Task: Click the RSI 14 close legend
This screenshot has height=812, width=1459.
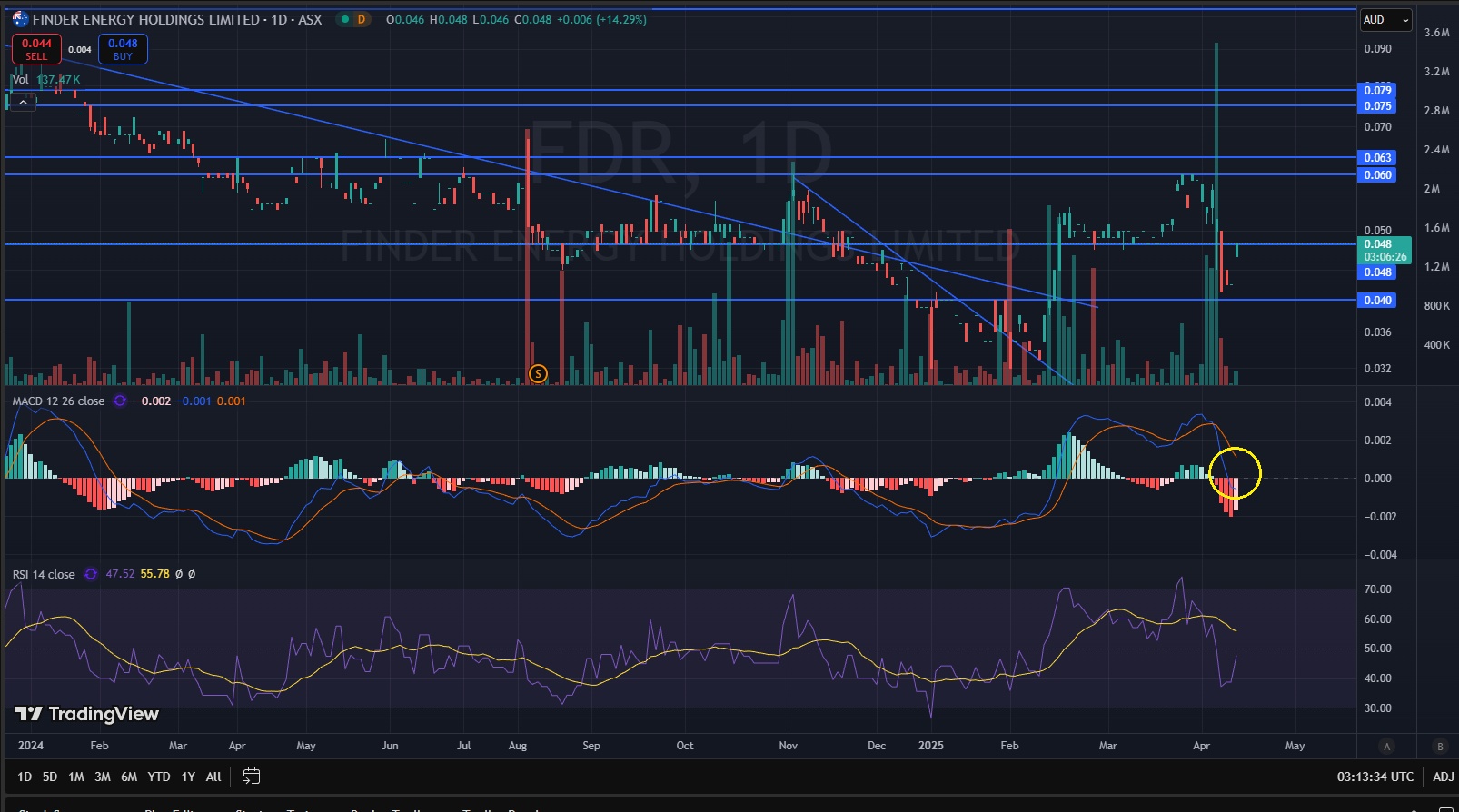Action: [x=44, y=574]
